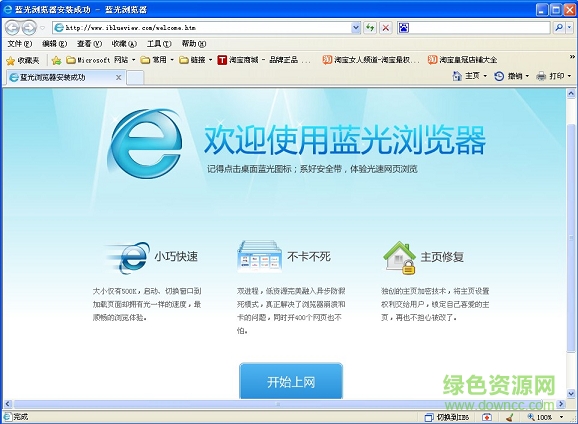The image size is (578, 424).
Task: Click the address bar URL field
Action: click(202, 28)
